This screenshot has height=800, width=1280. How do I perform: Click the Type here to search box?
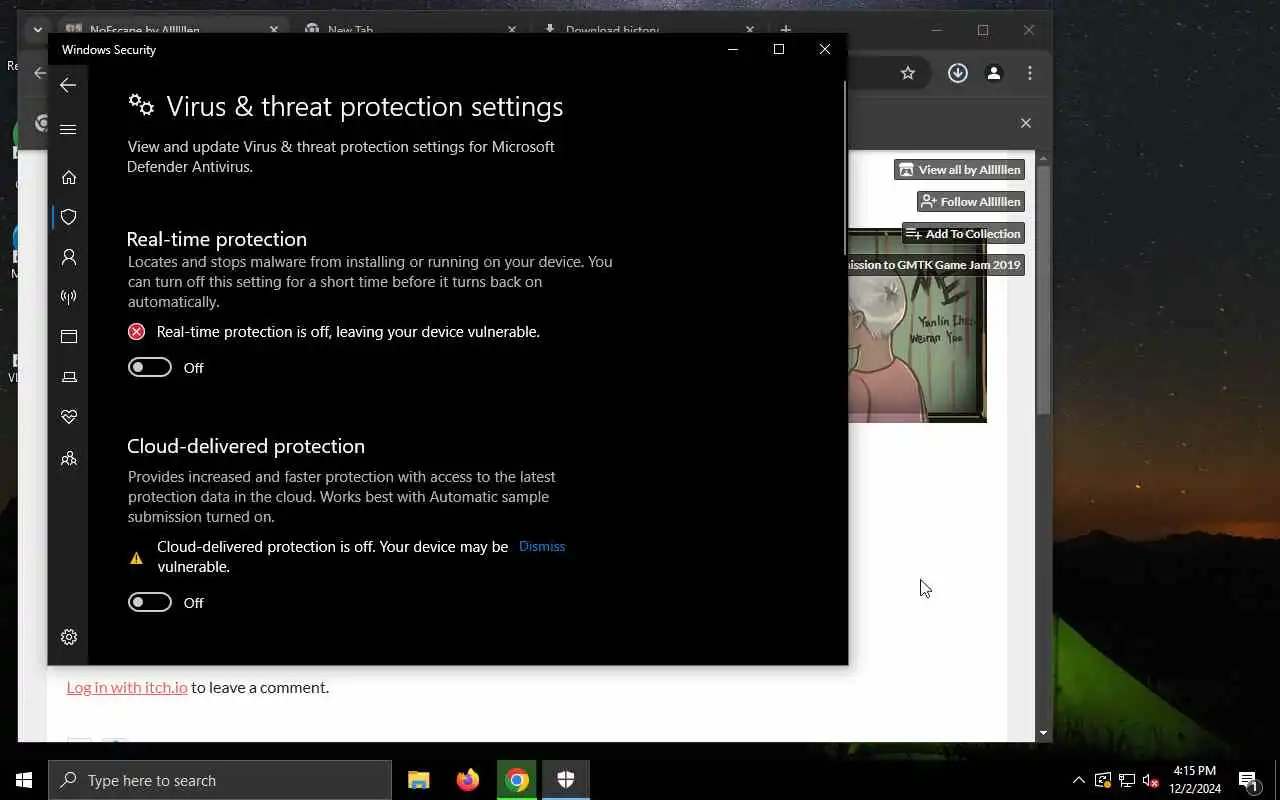click(220, 780)
